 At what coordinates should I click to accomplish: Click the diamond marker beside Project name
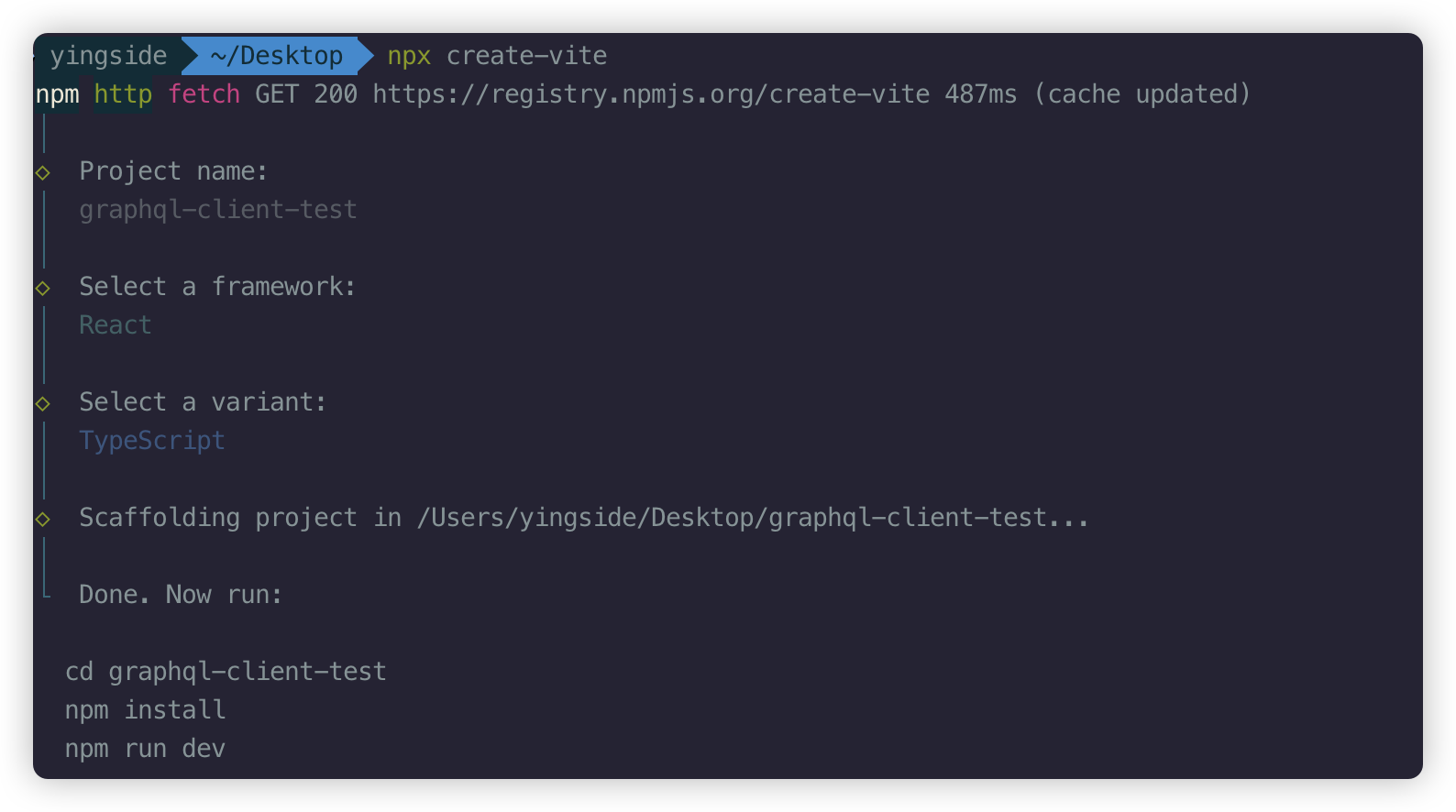(x=43, y=172)
